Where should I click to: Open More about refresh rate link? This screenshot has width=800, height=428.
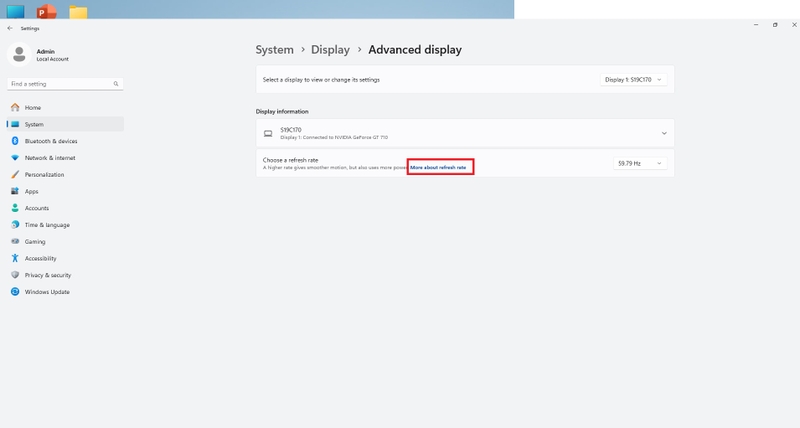(x=438, y=167)
